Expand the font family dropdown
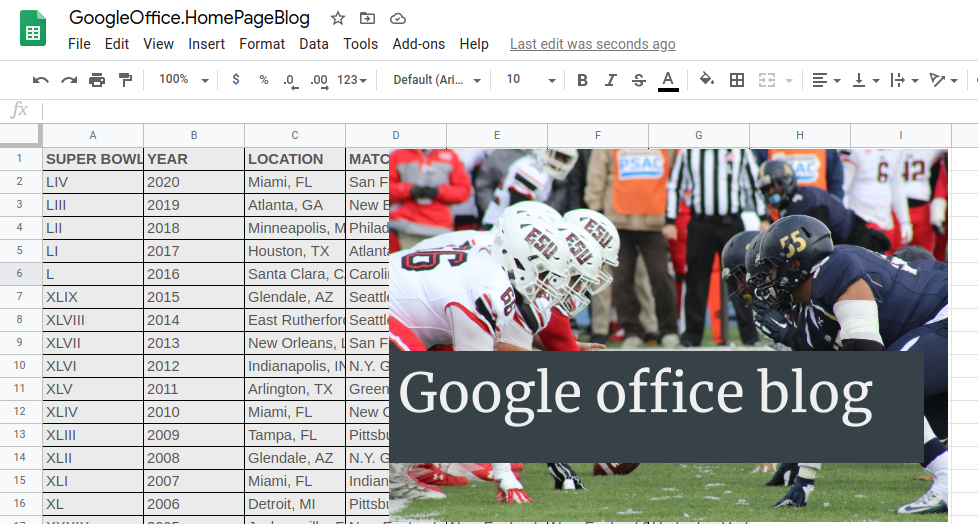The image size is (978, 524). [x=437, y=80]
